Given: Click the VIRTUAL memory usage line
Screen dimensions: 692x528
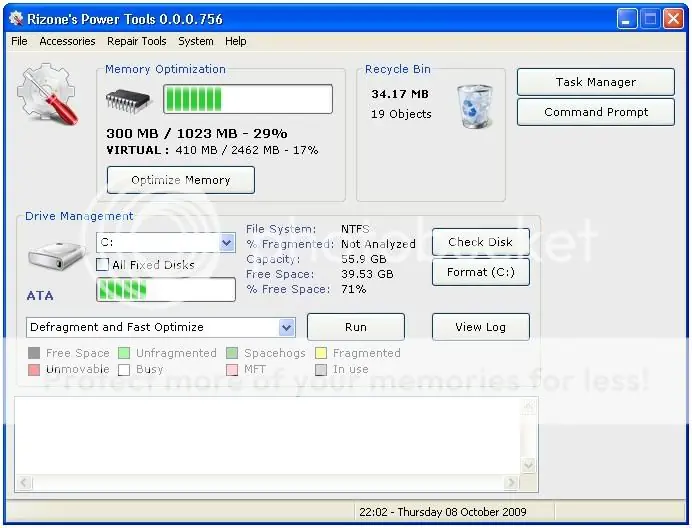Looking at the screenshot, I should pos(212,150).
